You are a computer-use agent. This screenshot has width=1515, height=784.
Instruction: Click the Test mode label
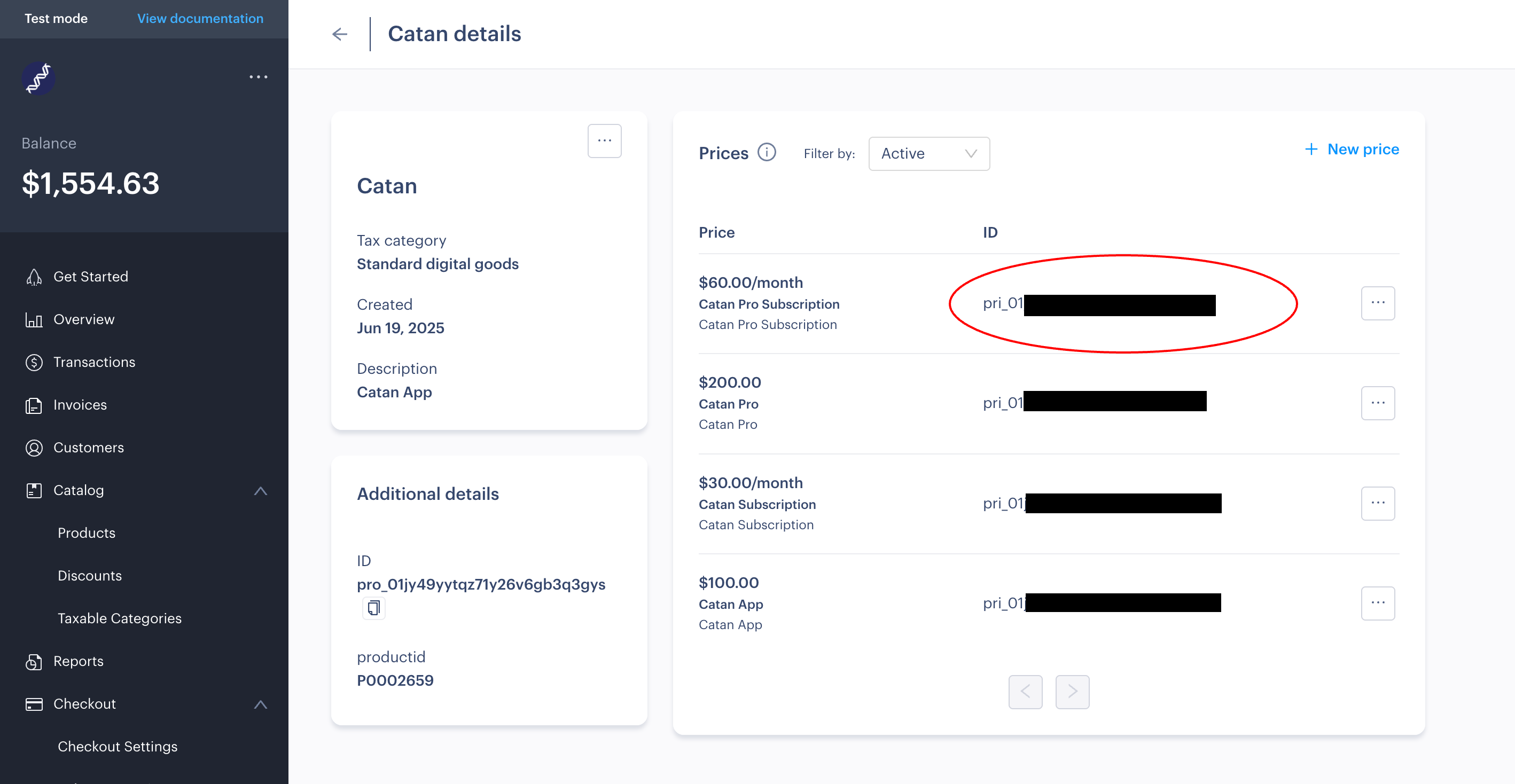[x=56, y=19]
